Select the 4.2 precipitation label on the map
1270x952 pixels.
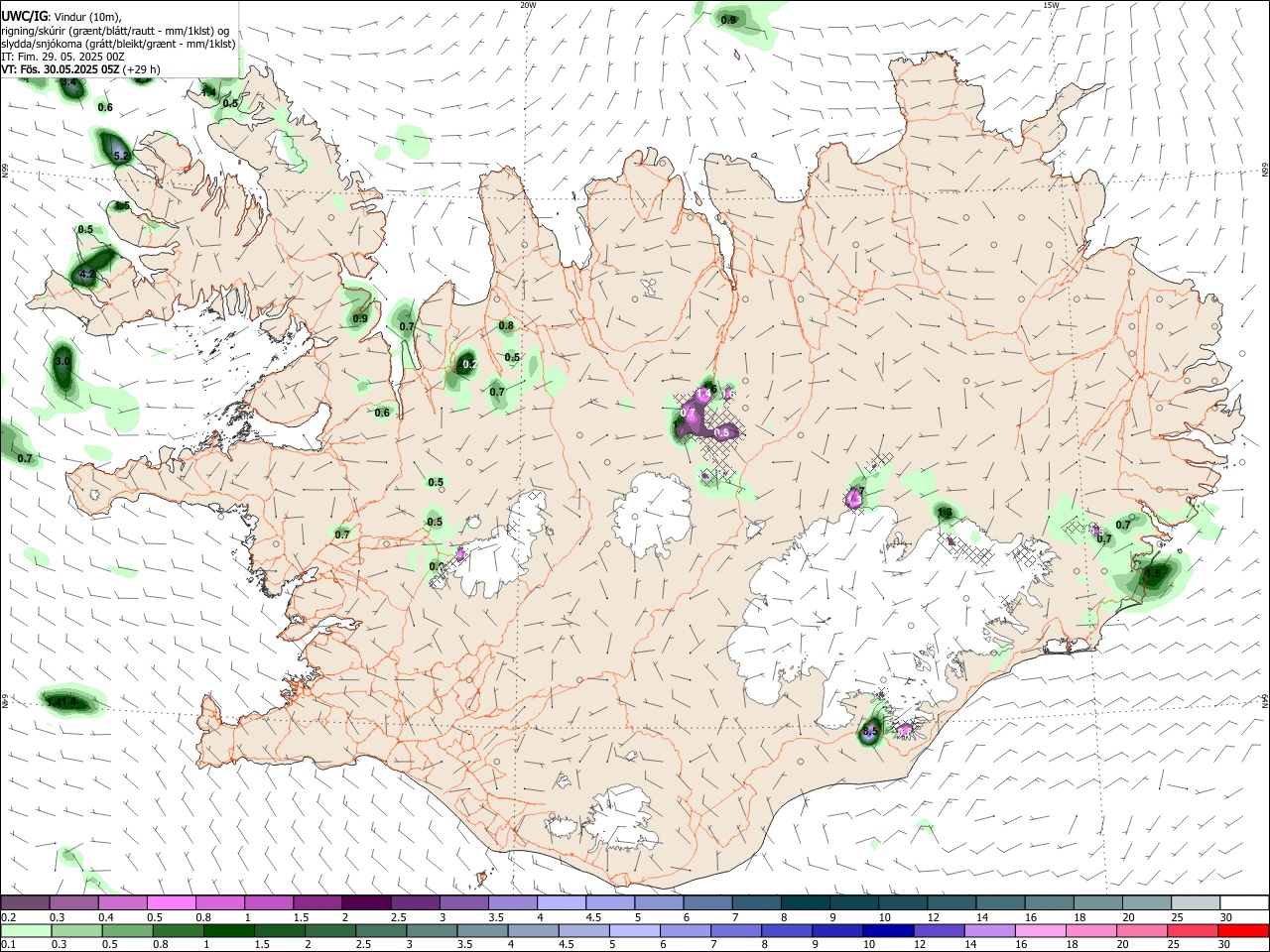tap(87, 274)
